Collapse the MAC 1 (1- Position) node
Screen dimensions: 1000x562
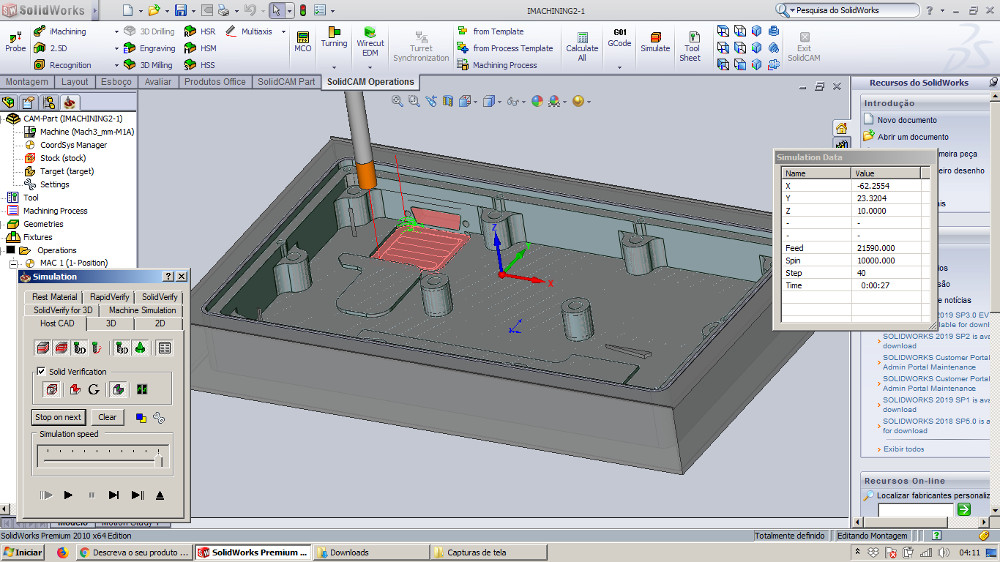(13, 263)
